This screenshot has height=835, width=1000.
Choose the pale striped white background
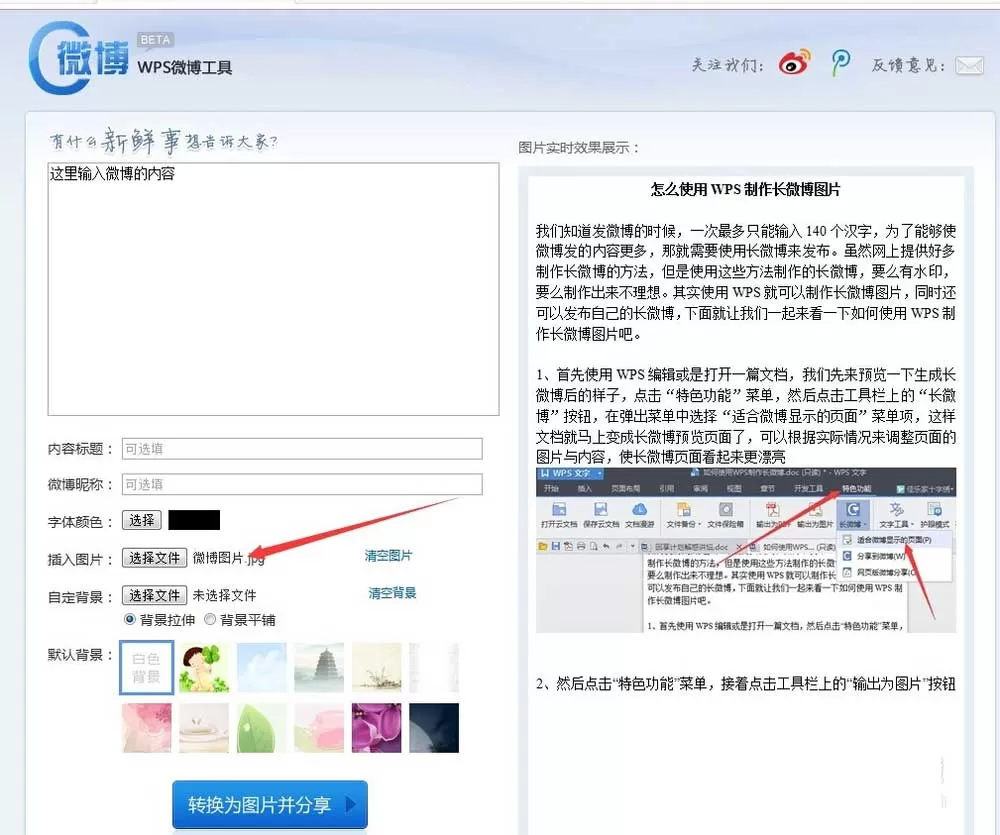(x=434, y=668)
